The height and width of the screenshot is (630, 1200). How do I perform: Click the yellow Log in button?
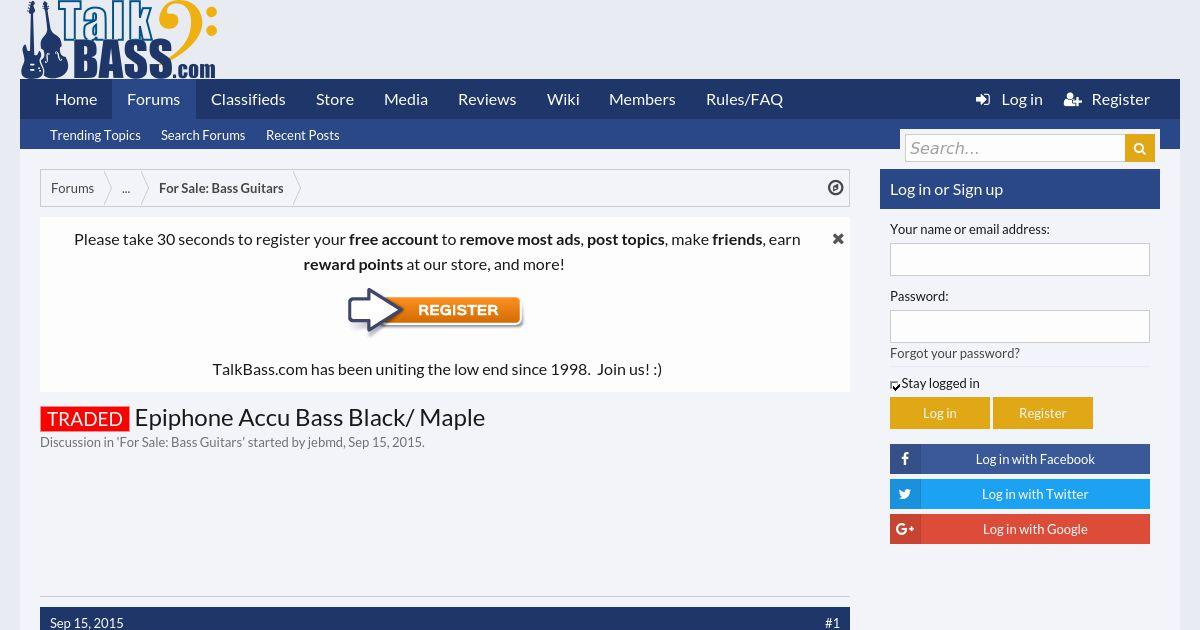[x=940, y=413]
